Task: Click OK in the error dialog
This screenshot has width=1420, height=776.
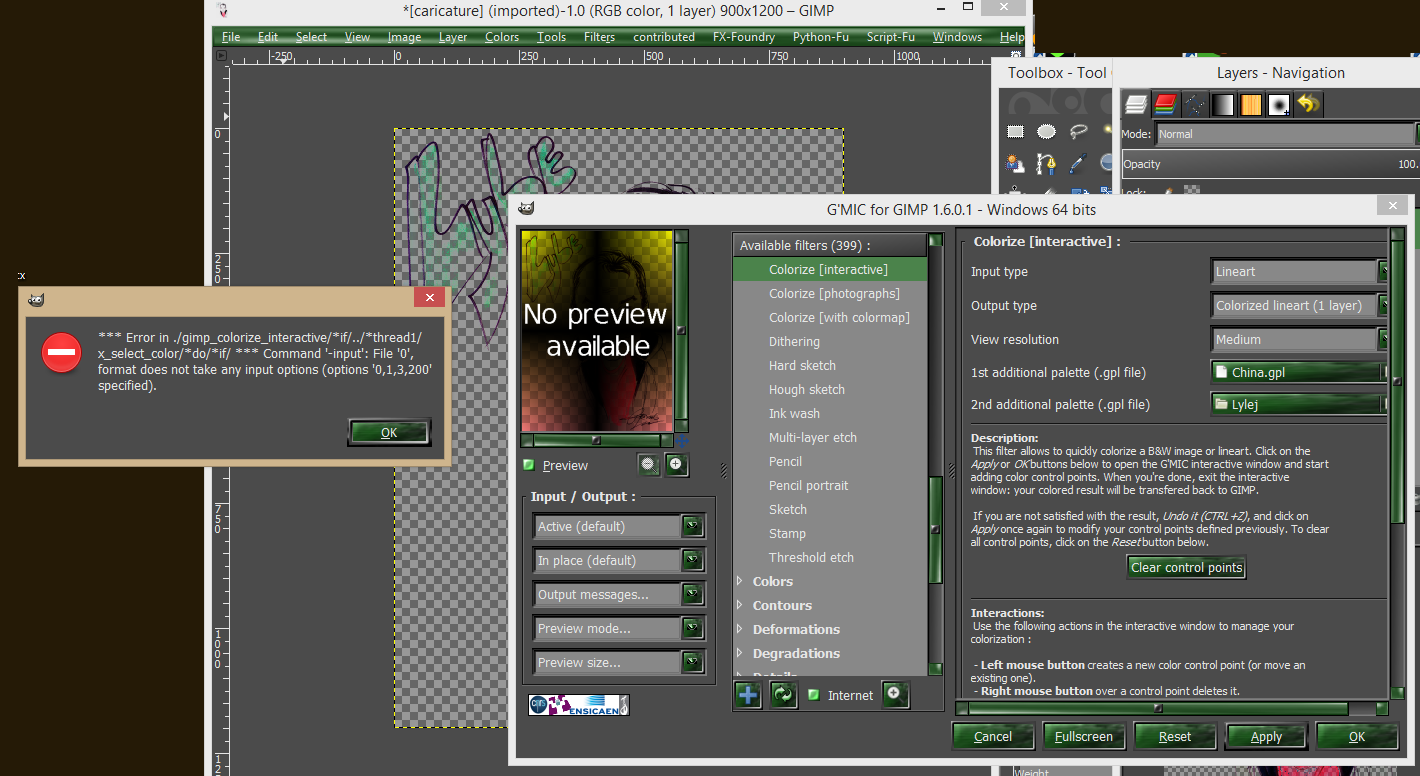Action: (x=389, y=432)
